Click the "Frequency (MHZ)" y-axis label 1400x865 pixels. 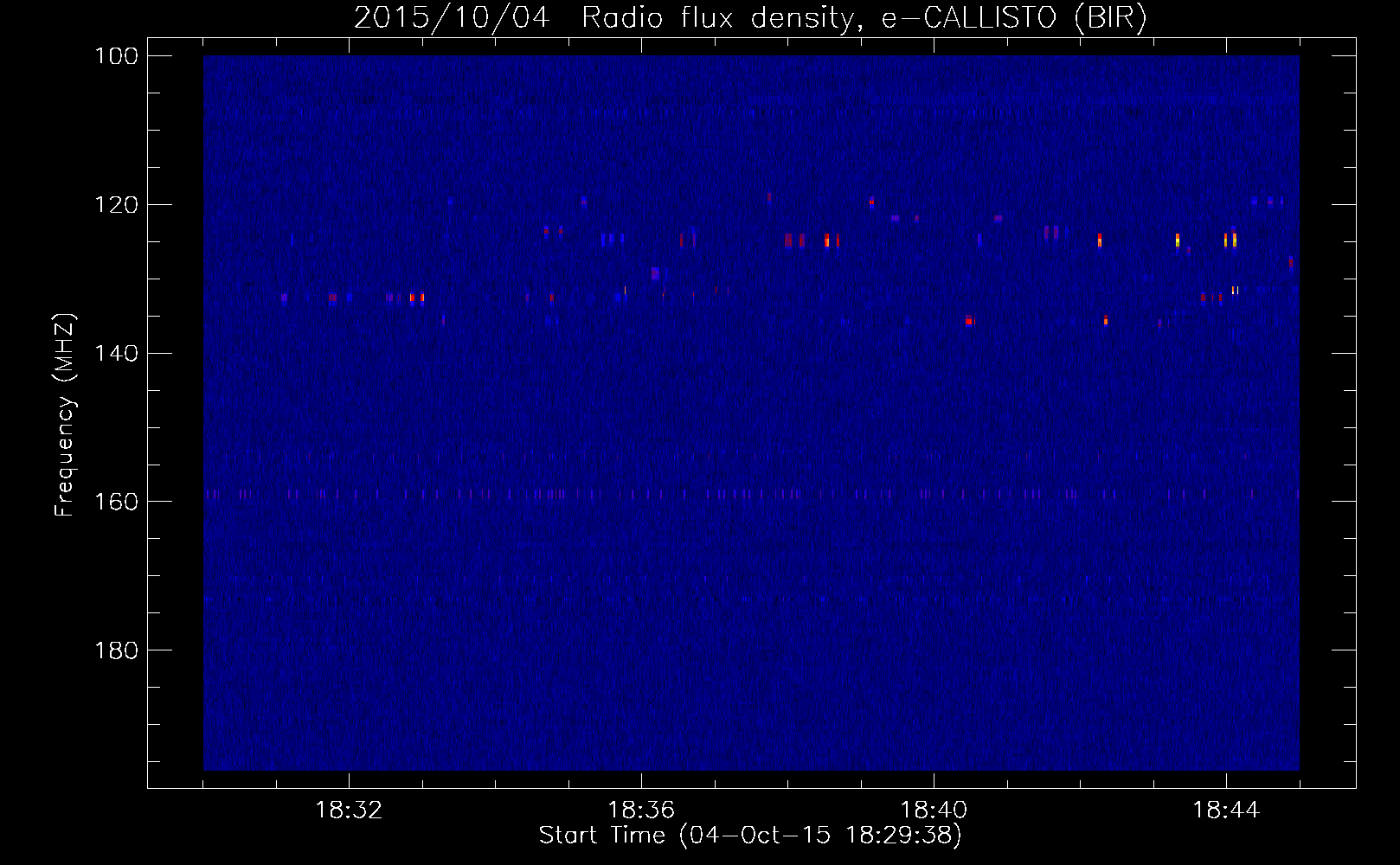pos(65,415)
